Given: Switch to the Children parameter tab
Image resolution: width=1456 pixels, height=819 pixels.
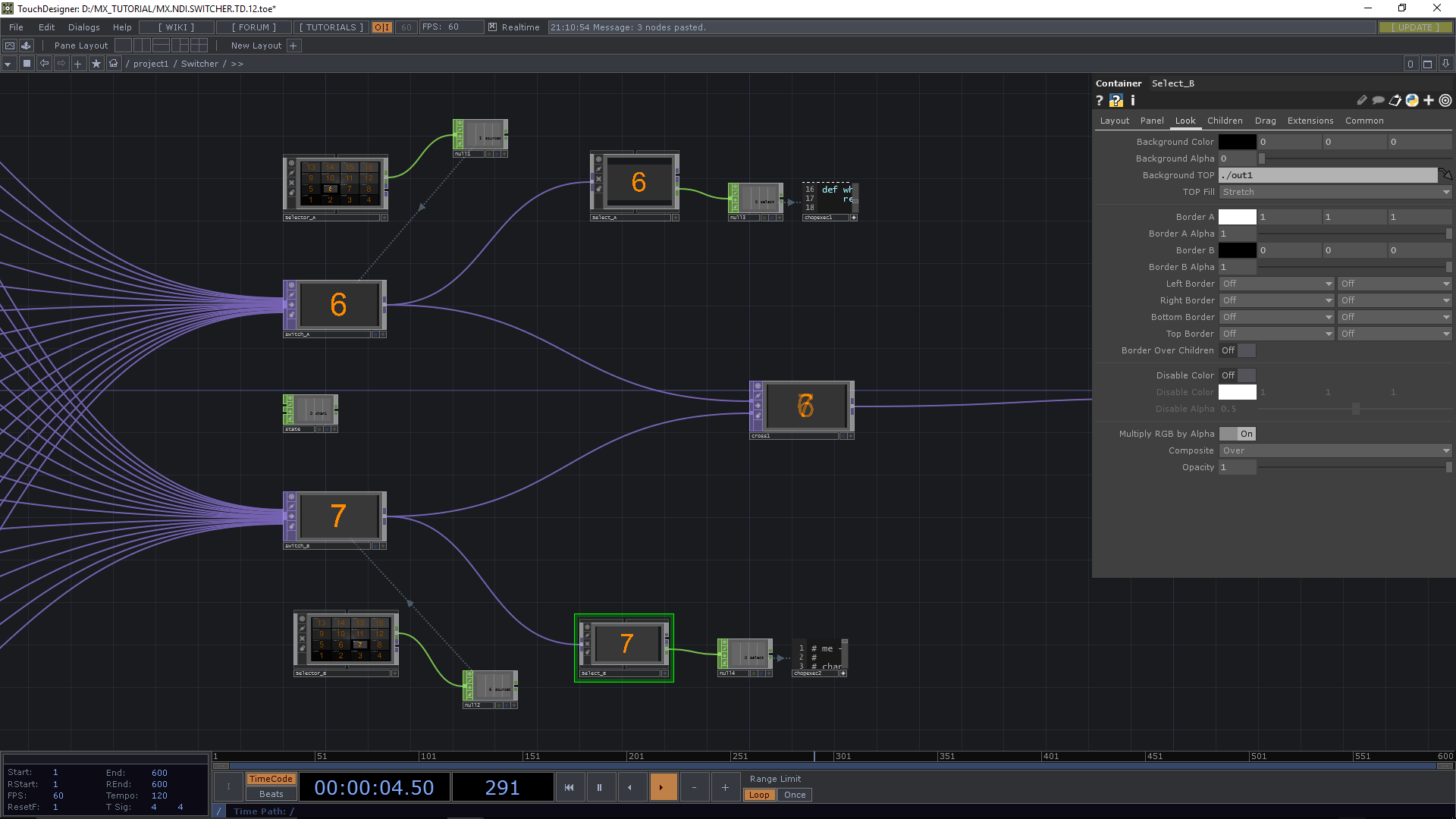Looking at the screenshot, I should pos(1225,121).
